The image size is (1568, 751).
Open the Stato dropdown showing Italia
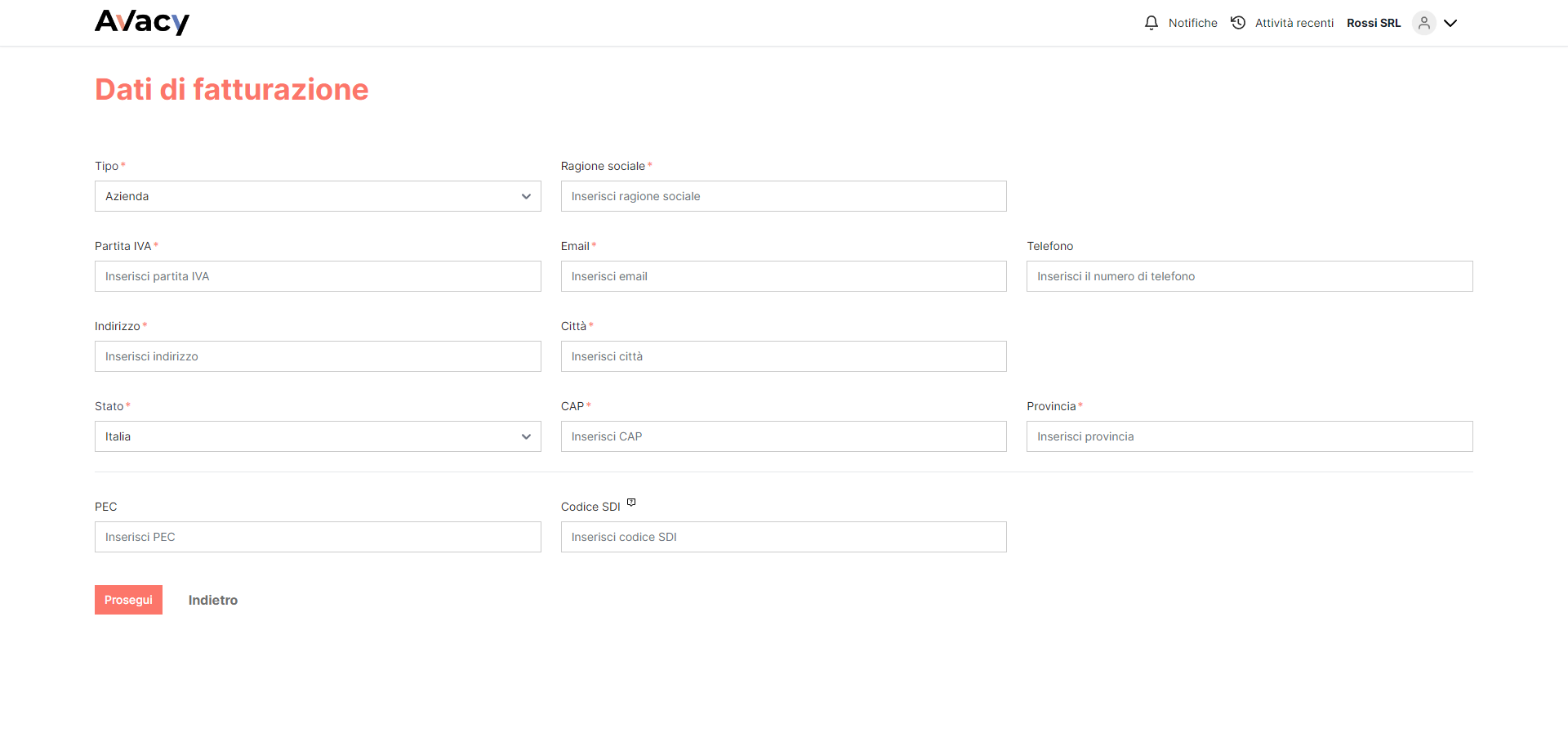(x=318, y=436)
